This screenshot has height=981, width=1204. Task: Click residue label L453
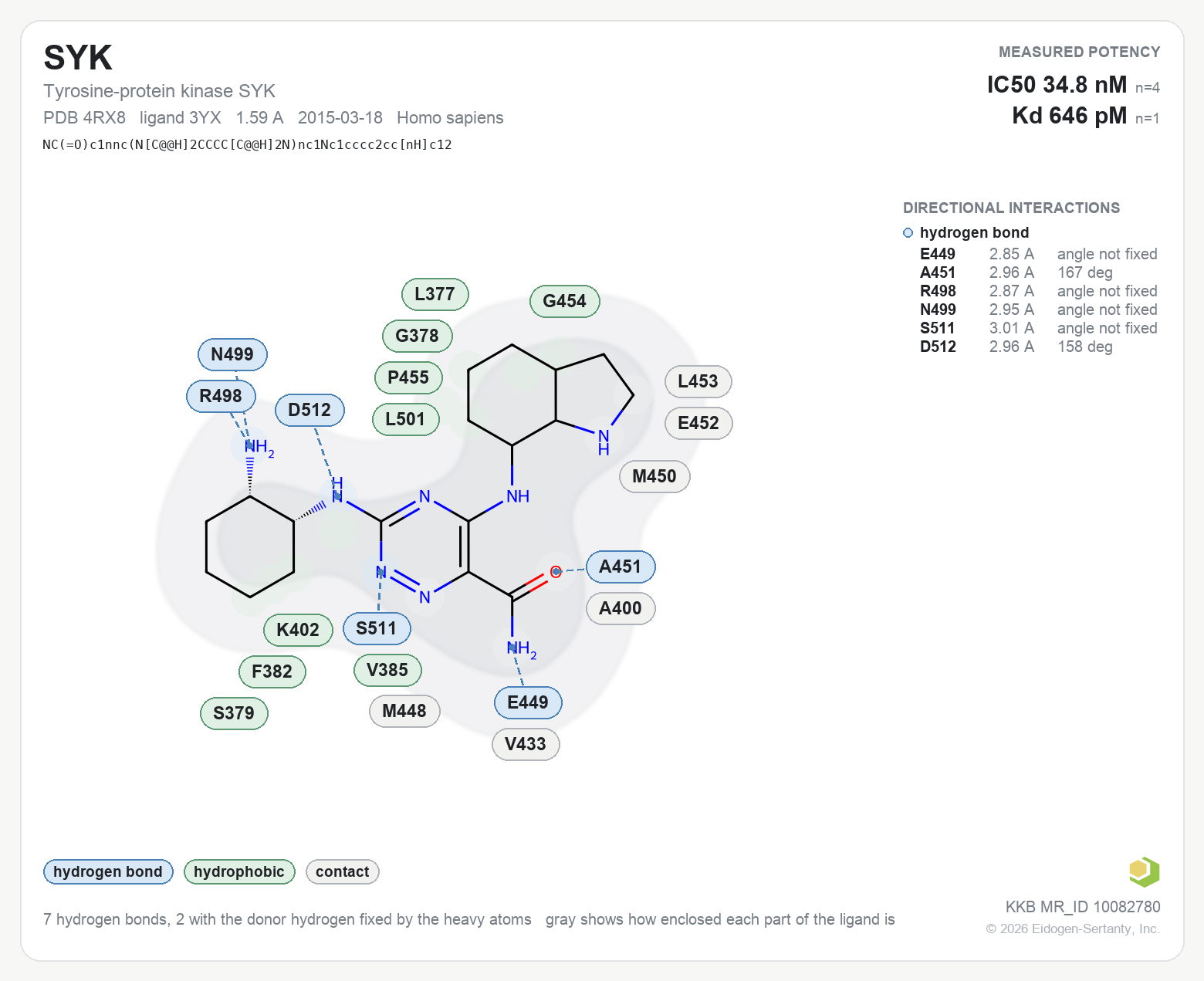698,381
